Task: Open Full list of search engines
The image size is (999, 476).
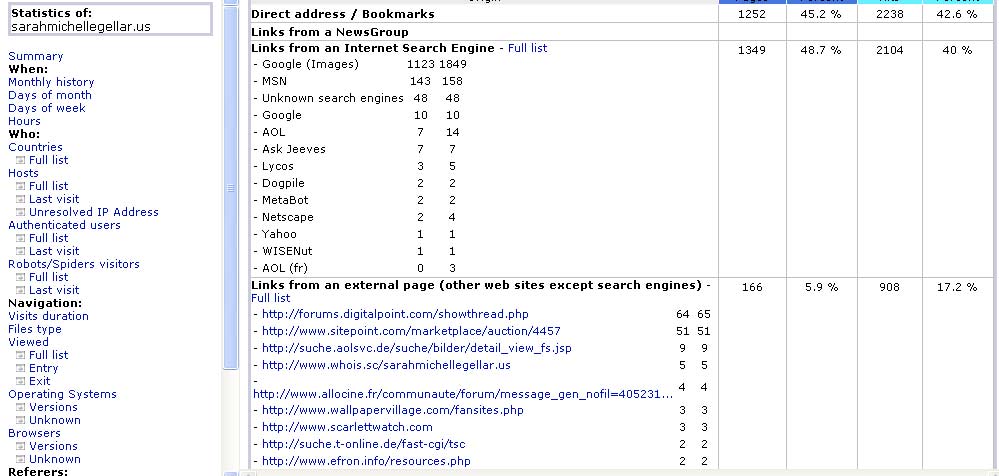Action: click(528, 48)
